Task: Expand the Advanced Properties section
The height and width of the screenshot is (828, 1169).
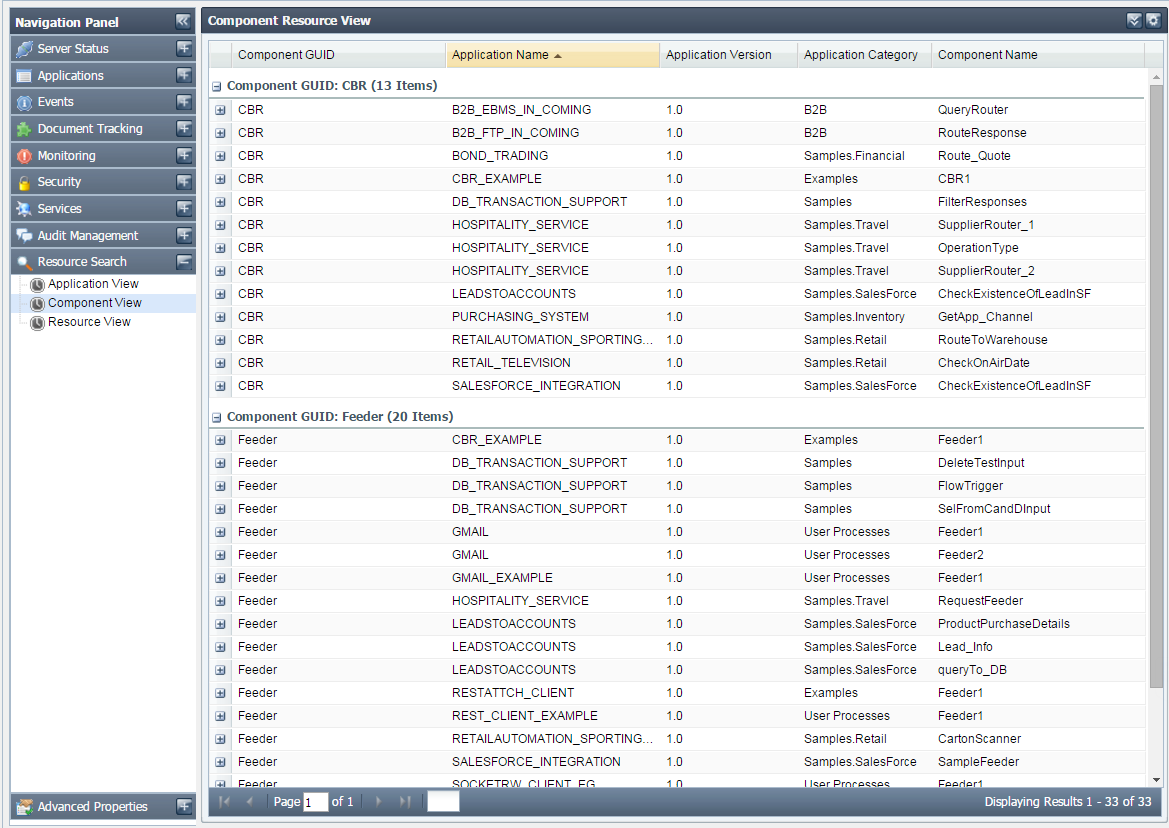Action: tap(184, 806)
